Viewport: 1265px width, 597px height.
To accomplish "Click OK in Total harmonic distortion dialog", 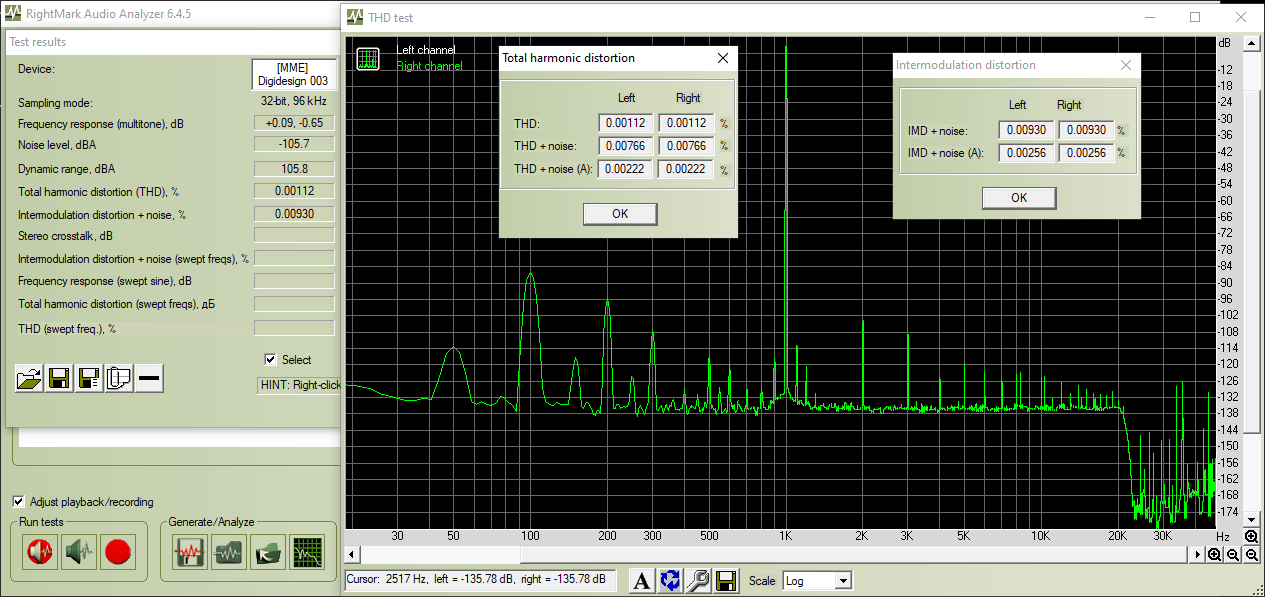I will pos(620,214).
